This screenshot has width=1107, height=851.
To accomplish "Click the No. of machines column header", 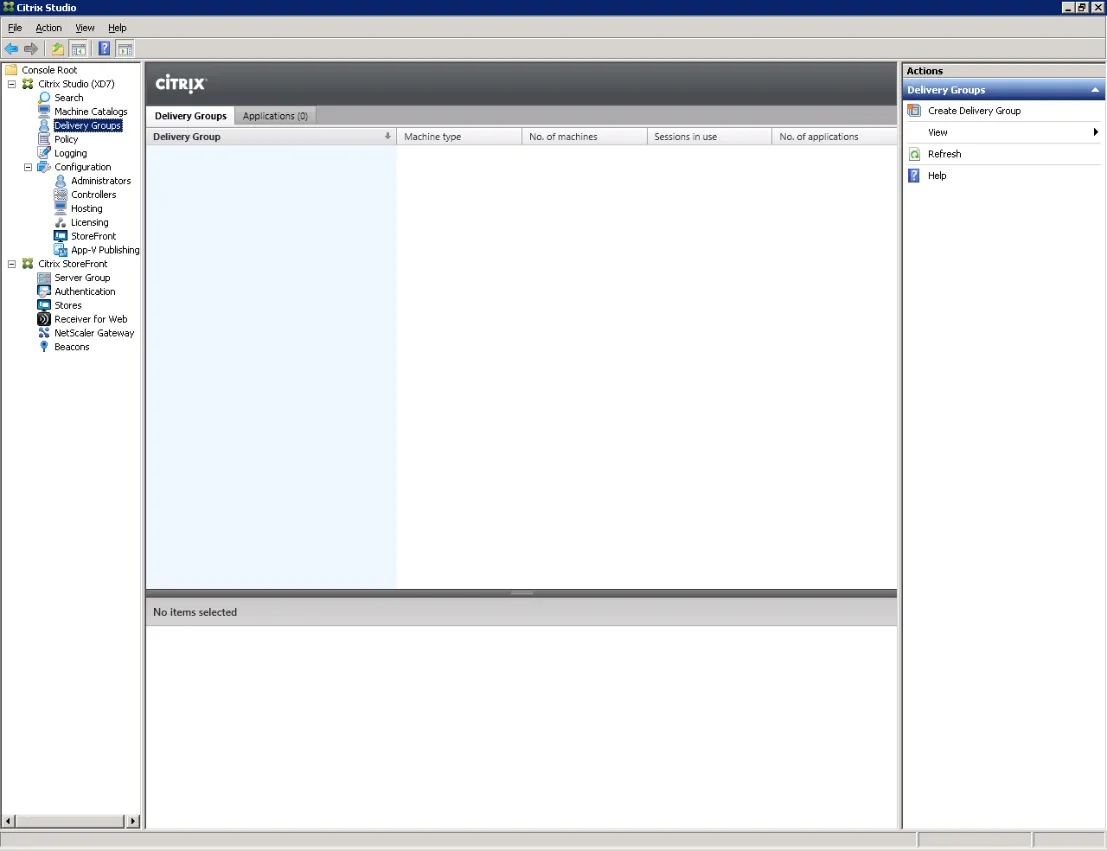I will coord(585,136).
